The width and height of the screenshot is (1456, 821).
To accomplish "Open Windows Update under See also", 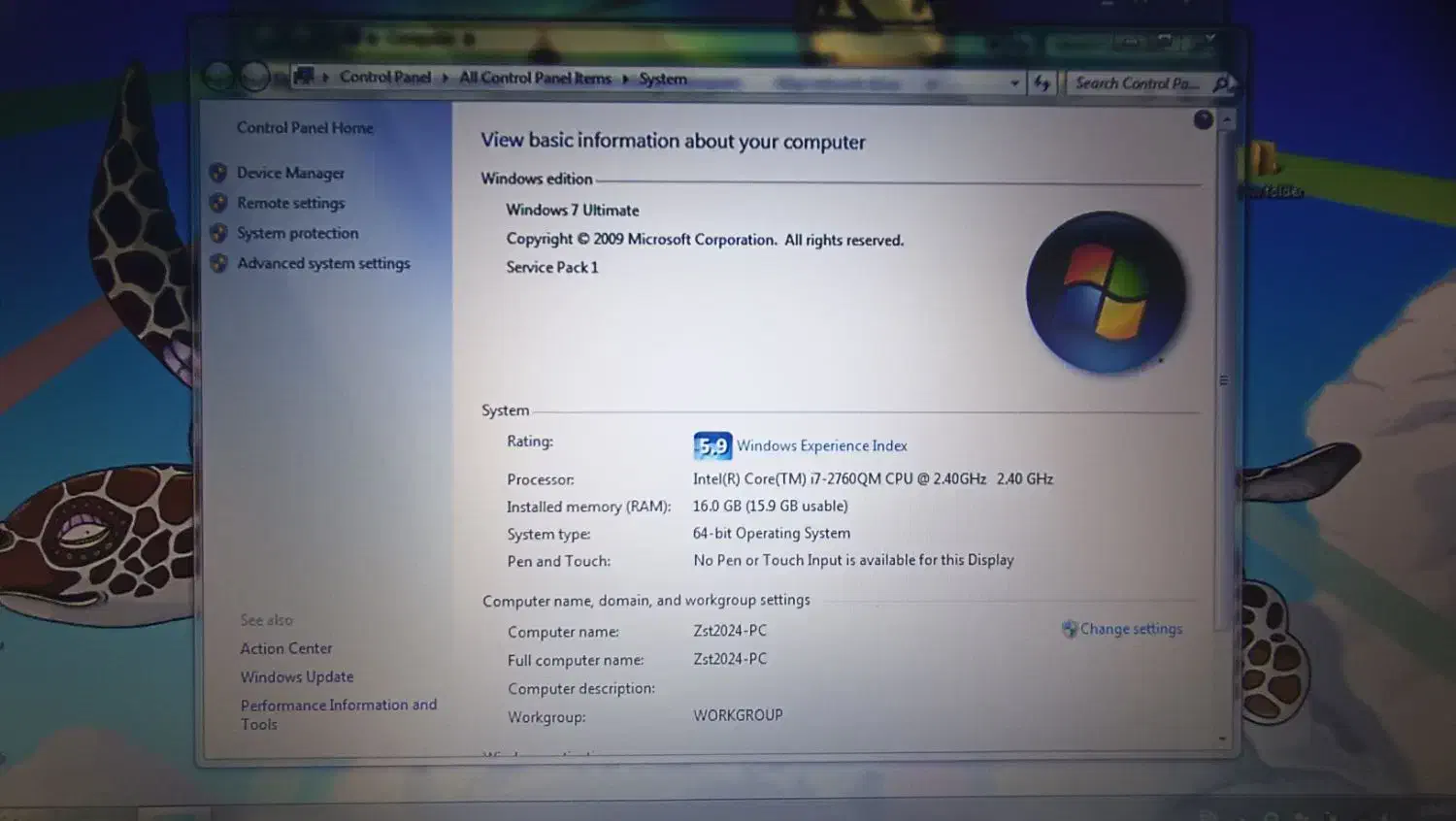I will tap(297, 676).
